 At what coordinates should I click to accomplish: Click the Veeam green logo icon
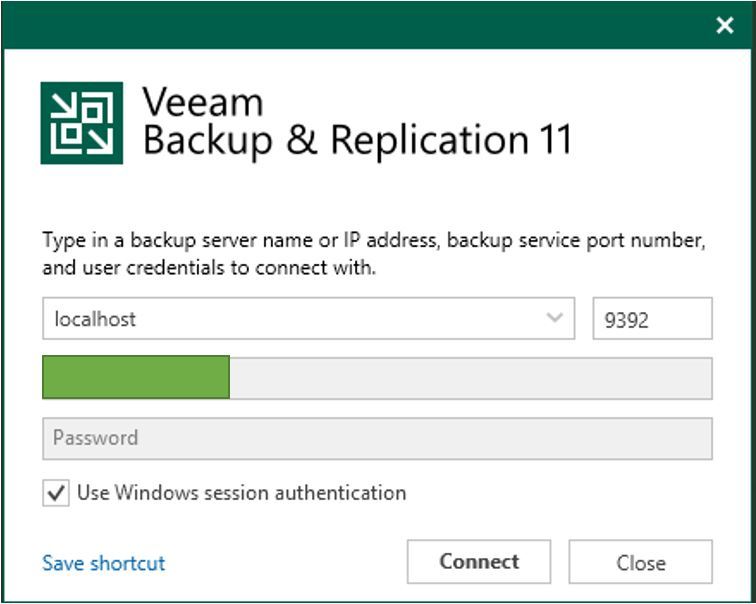coord(82,123)
